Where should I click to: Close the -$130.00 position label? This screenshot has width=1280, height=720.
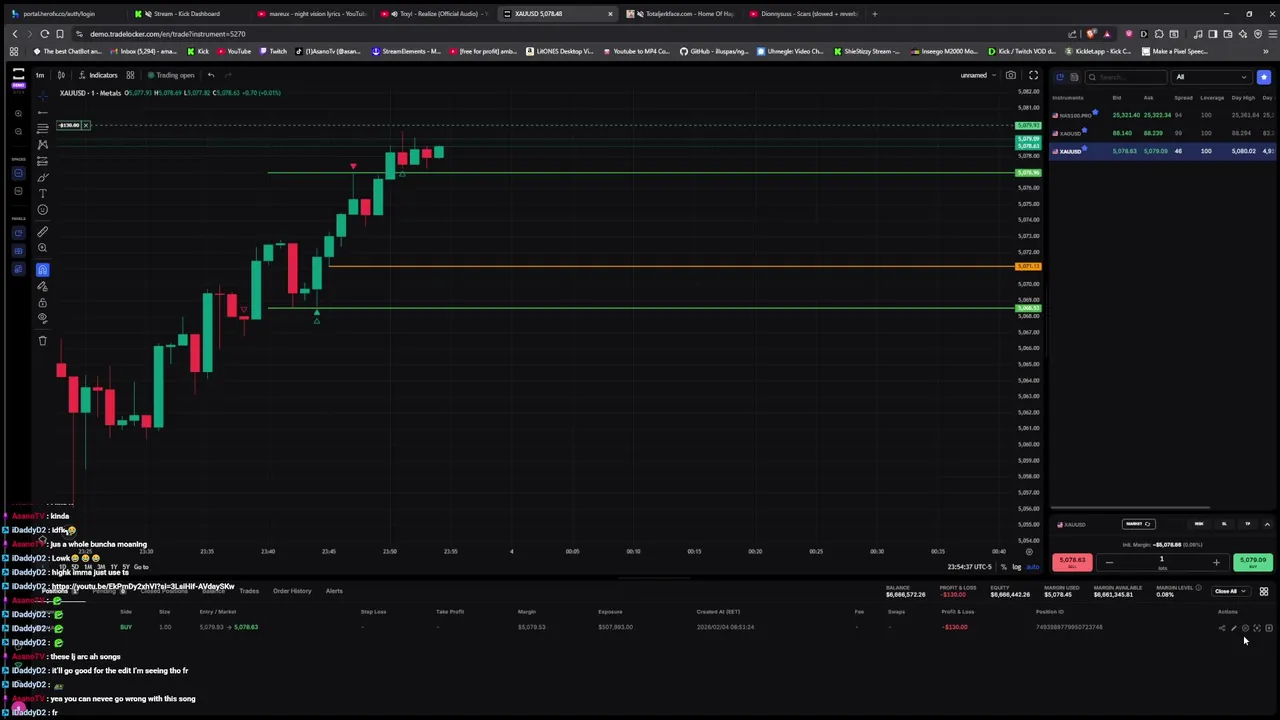(86, 125)
